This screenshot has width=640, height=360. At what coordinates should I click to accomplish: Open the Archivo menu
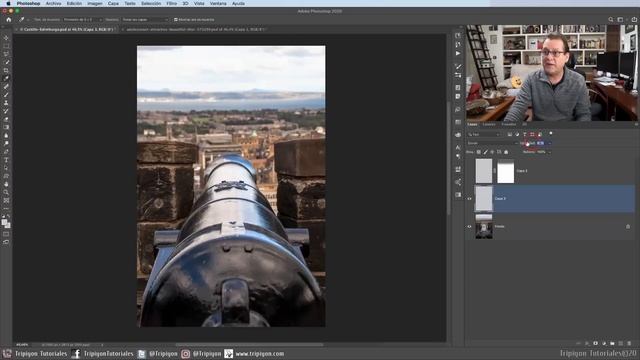pyautogui.click(x=53, y=3)
